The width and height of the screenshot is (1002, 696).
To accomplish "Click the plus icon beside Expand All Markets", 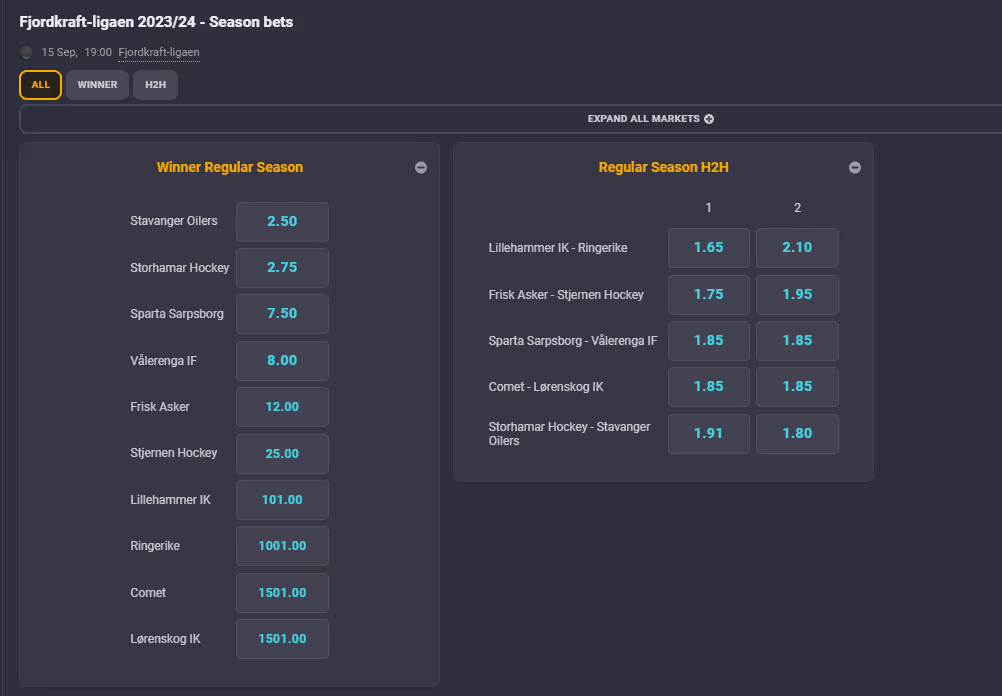I will [x=709, y=119].
